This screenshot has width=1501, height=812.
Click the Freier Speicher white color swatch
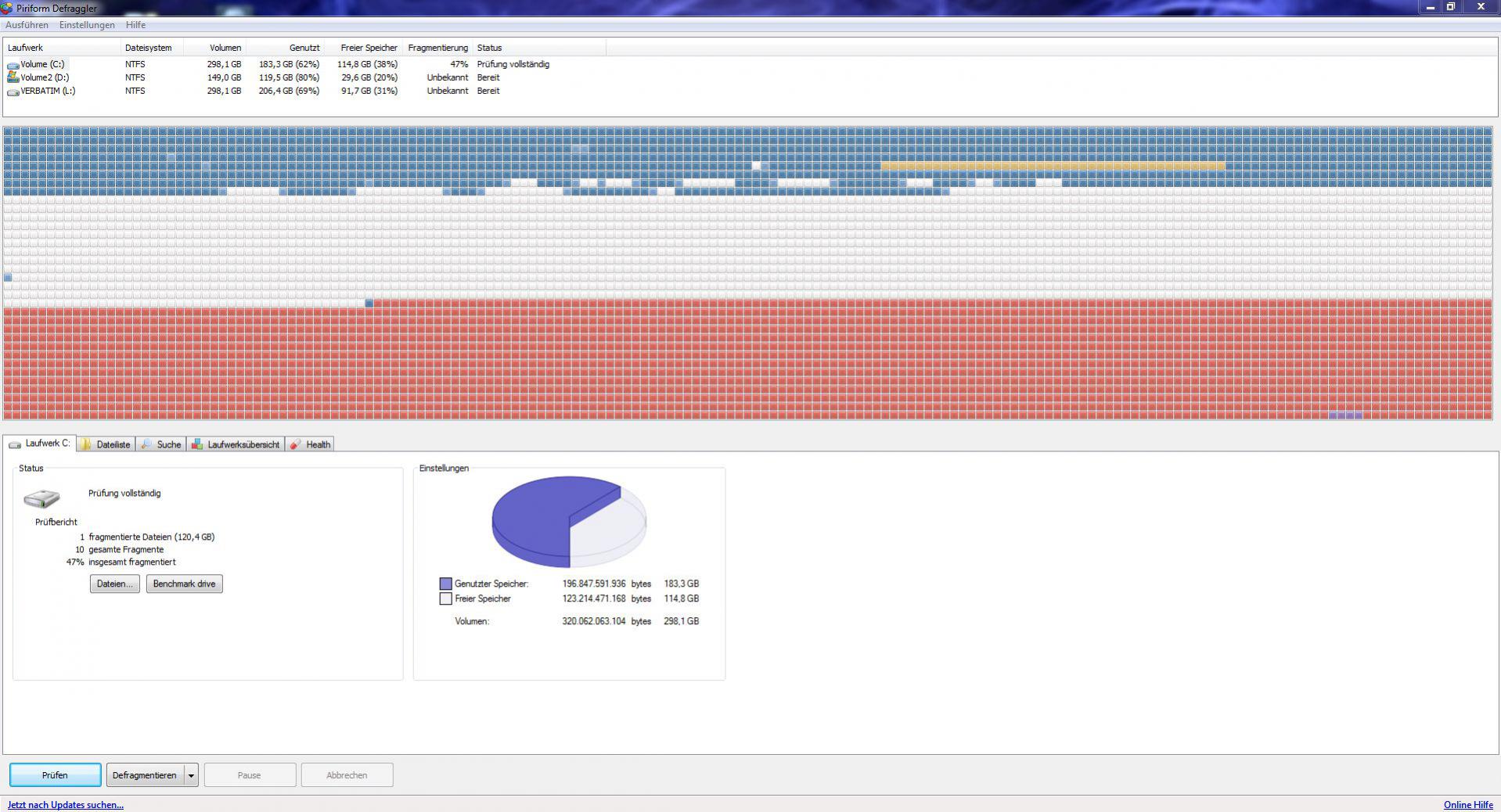pyautogui.click(x=446, y=598)
